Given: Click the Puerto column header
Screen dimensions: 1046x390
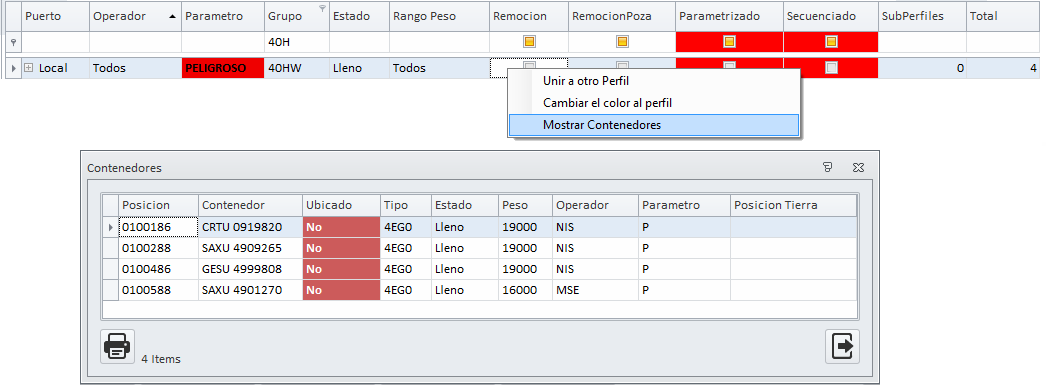Looking at the screenshot, I should point(55,16).
